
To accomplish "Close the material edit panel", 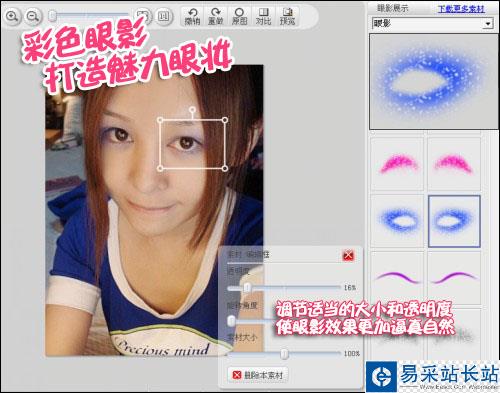I will pyautogui.click(x=348, y=256).
